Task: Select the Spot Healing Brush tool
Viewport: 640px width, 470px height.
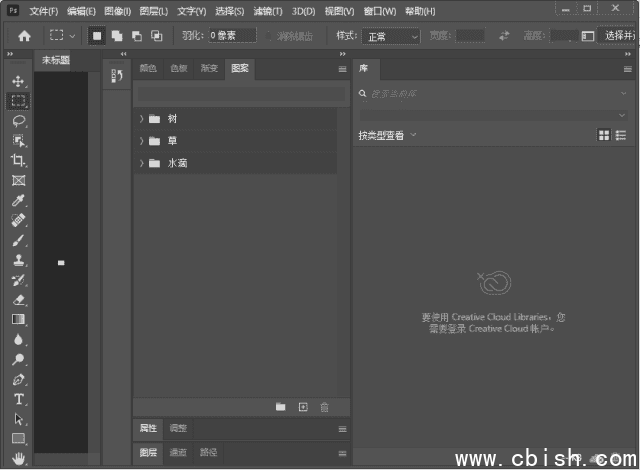Action: click(18, 220)
